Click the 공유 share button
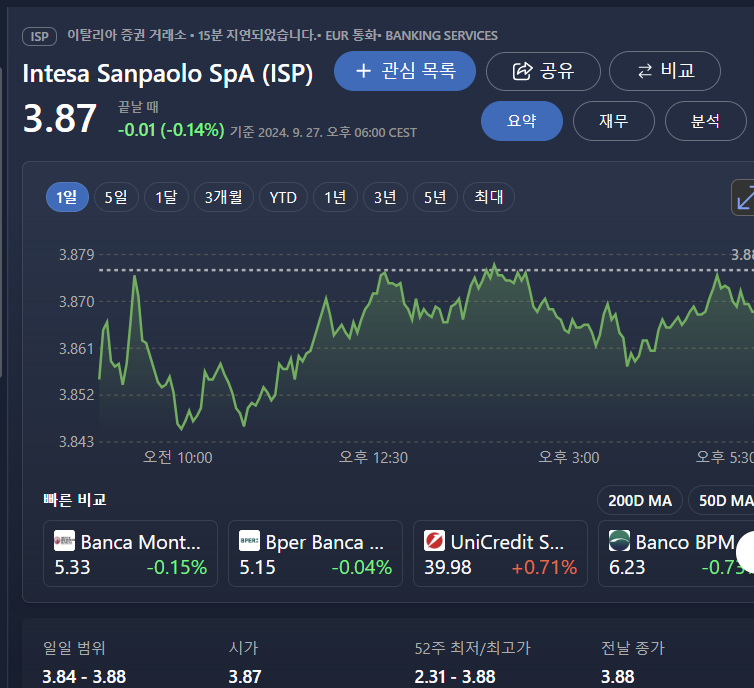754x688 pixels. (543, 71)
